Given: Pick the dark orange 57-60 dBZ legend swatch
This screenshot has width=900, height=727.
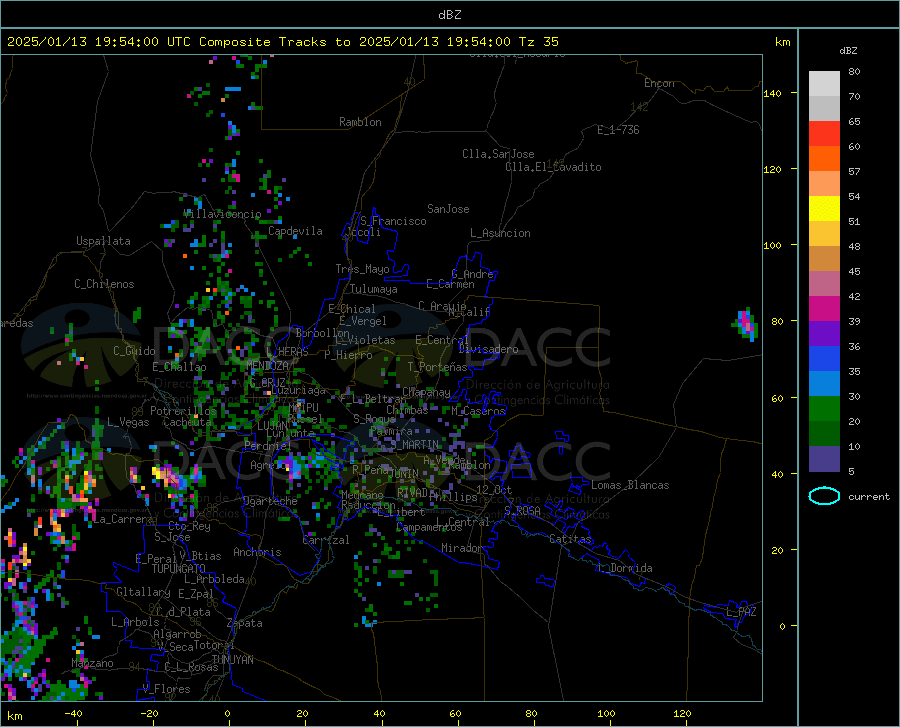Looking at the screenshot, I should click(824, 159).
